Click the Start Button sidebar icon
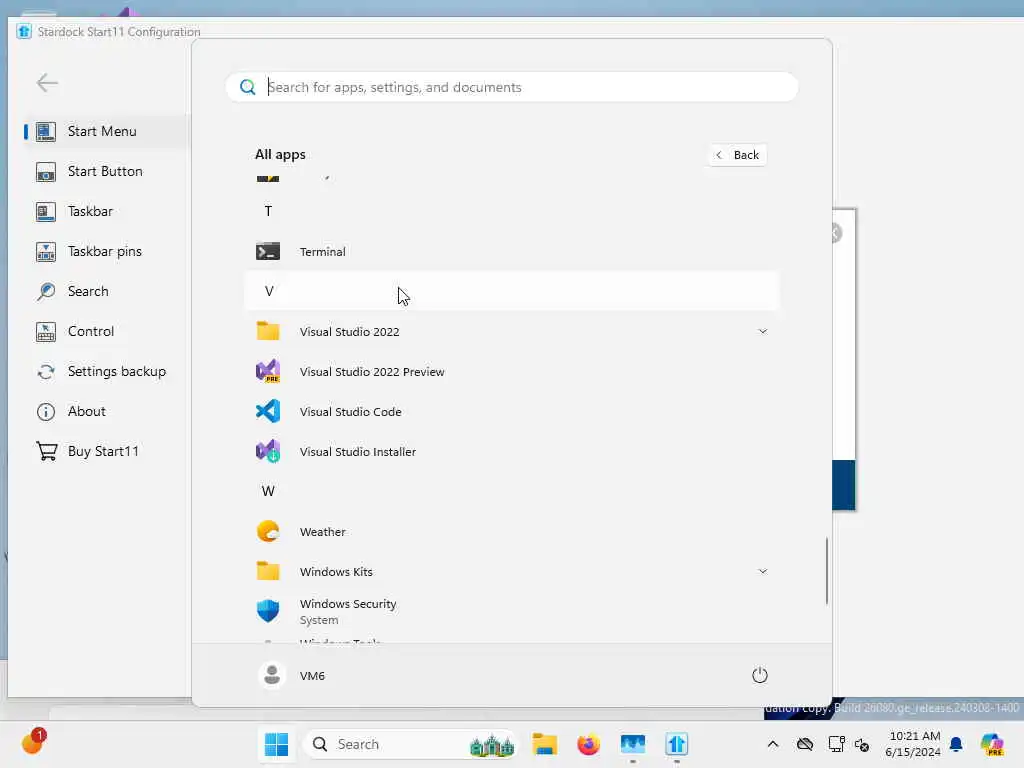Image resolution: width=1024 pixels, height=768 pixels. [46, 172]
